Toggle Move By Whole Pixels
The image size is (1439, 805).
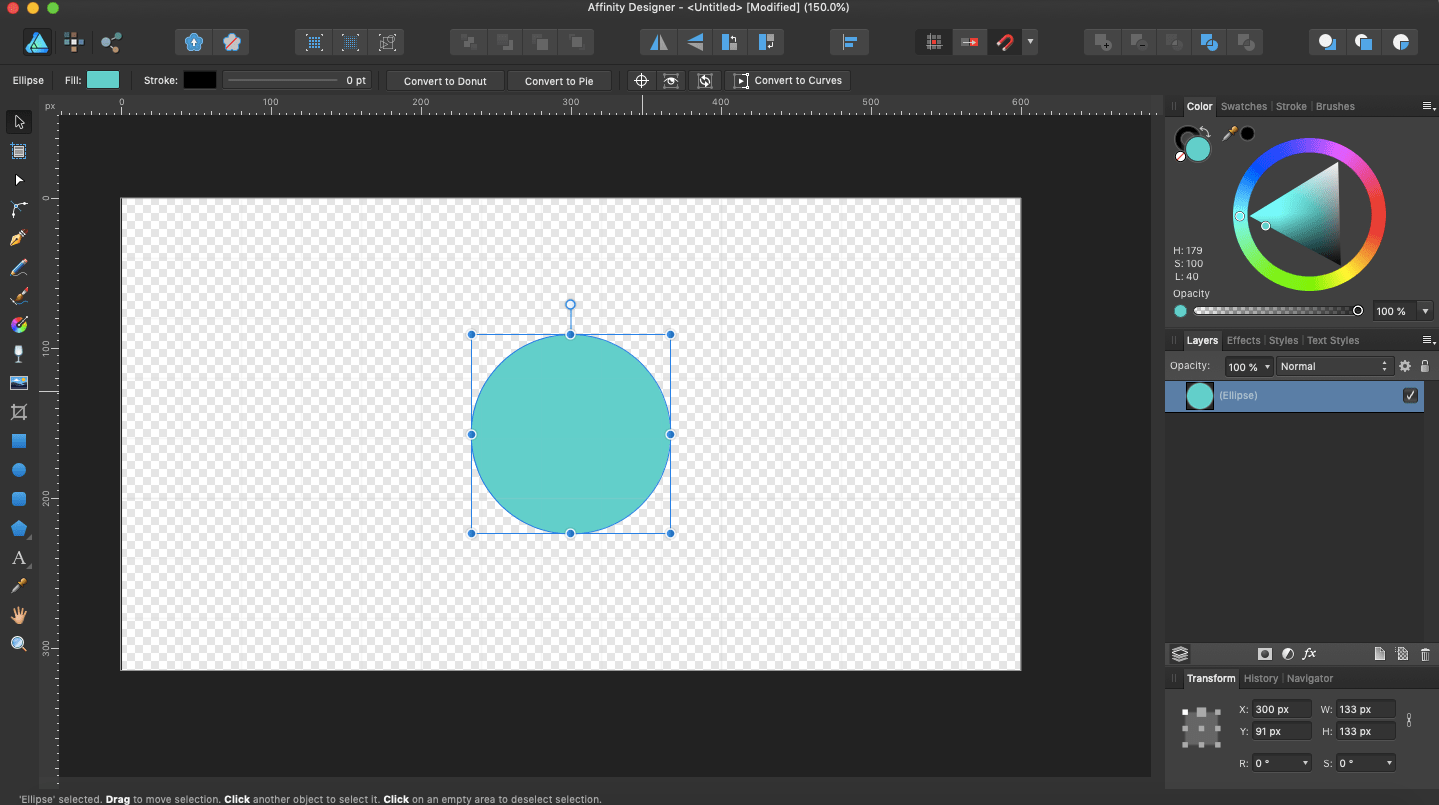pyautogui.click(x=969, y=42)
